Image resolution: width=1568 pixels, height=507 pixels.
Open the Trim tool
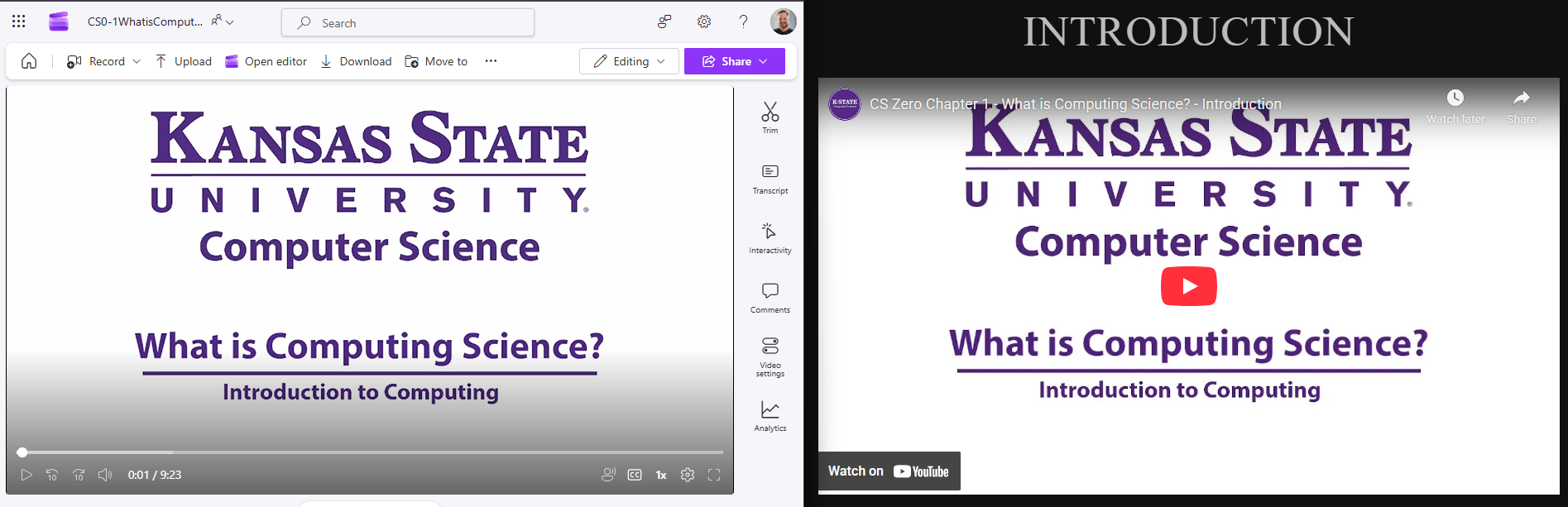tap(770, 117)
